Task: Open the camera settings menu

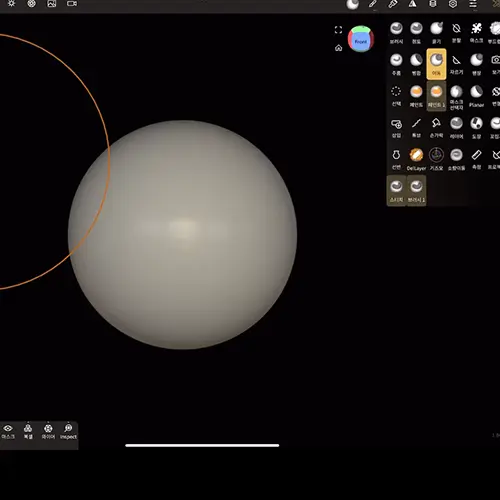Action: [x=72, y=4]
